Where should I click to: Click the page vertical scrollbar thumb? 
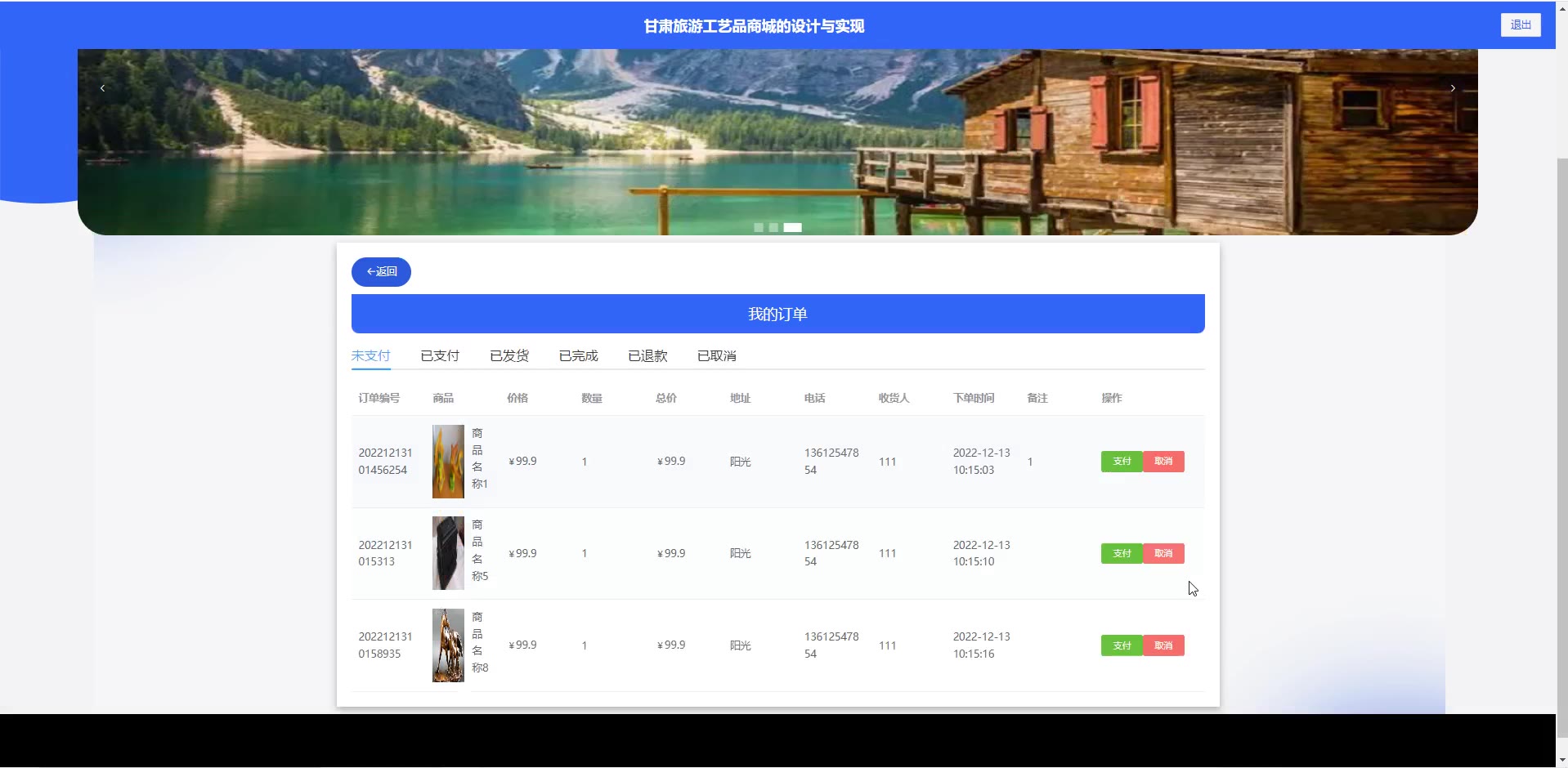coord(1562,449)
